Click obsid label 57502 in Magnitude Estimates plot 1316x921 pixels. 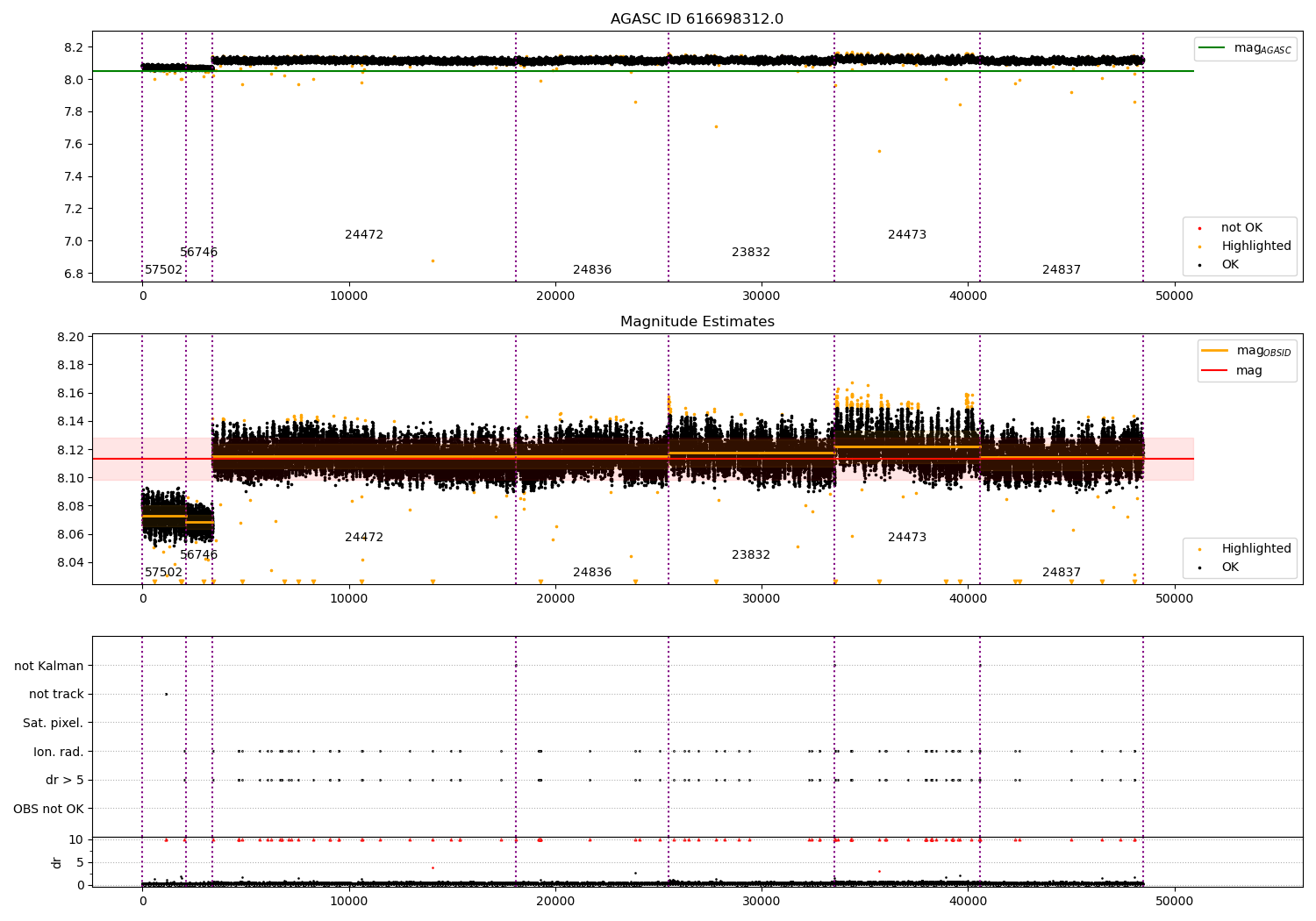[x=164, y=573]
